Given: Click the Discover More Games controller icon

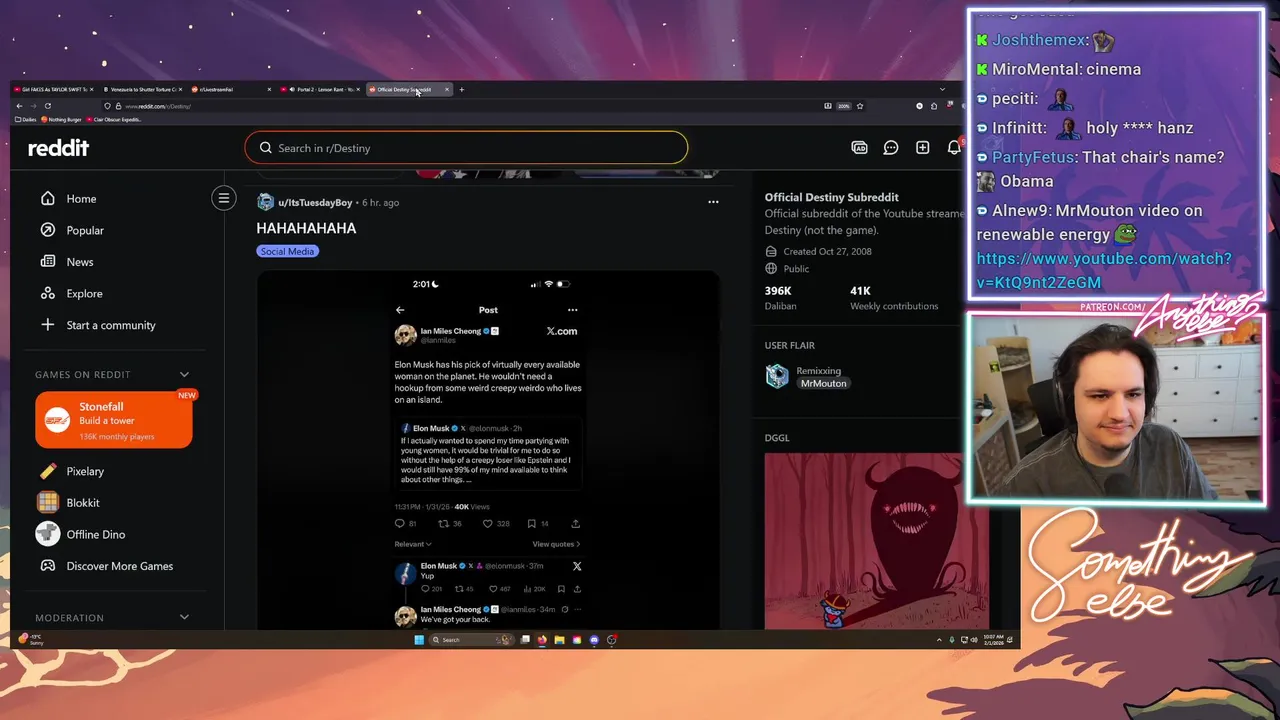Looking at the screenshot, I should pyautogui.click(x=48, y=566).
